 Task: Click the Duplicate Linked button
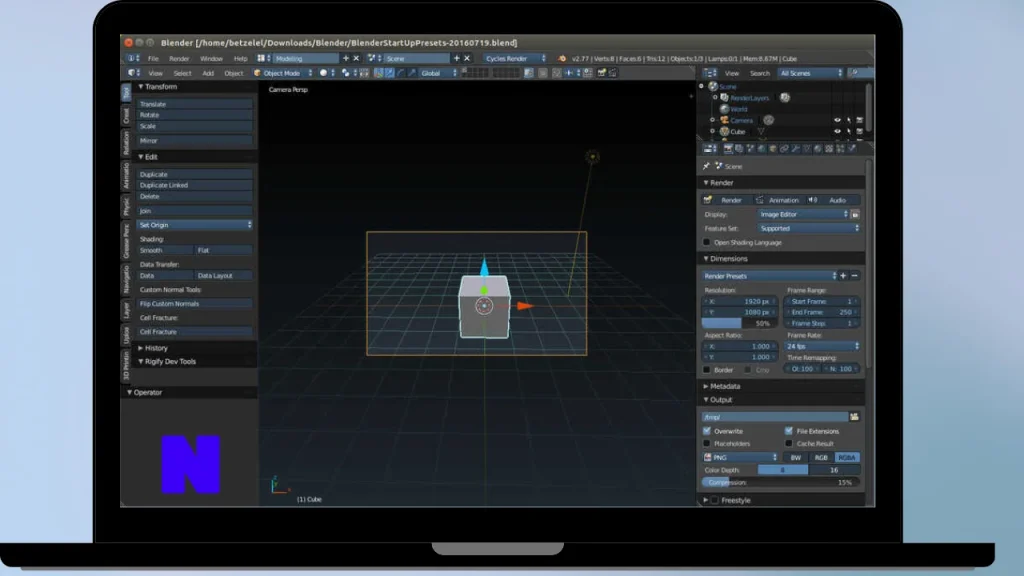tap(194, 185)
